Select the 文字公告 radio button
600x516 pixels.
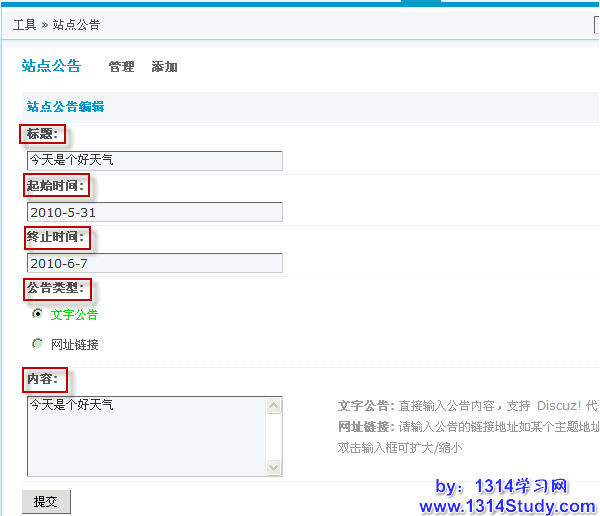38,314
